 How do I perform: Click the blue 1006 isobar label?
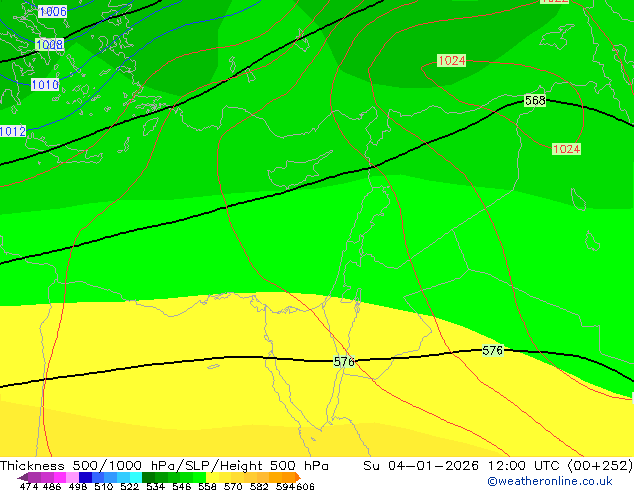53,12
